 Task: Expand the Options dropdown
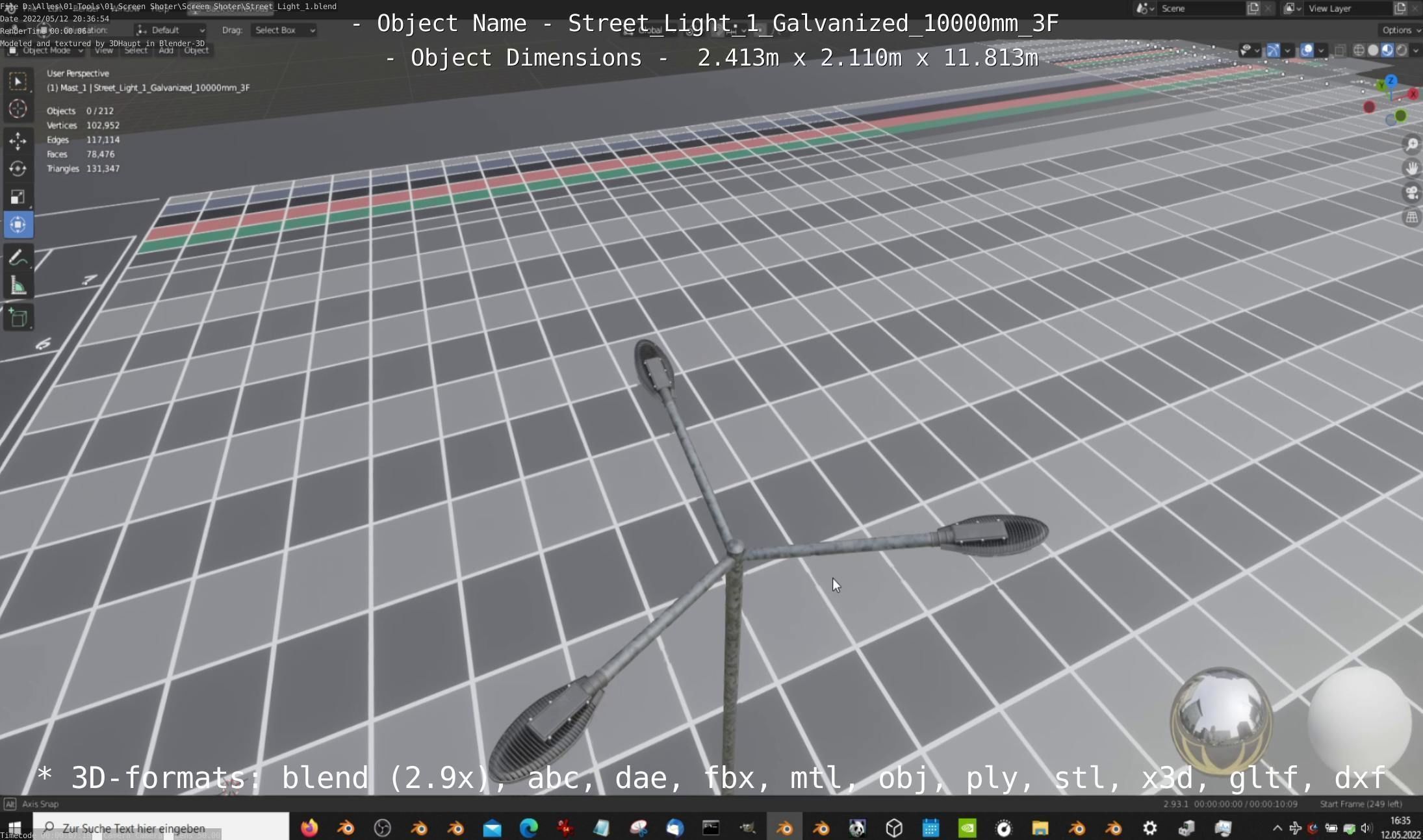tap(1400, 30)
